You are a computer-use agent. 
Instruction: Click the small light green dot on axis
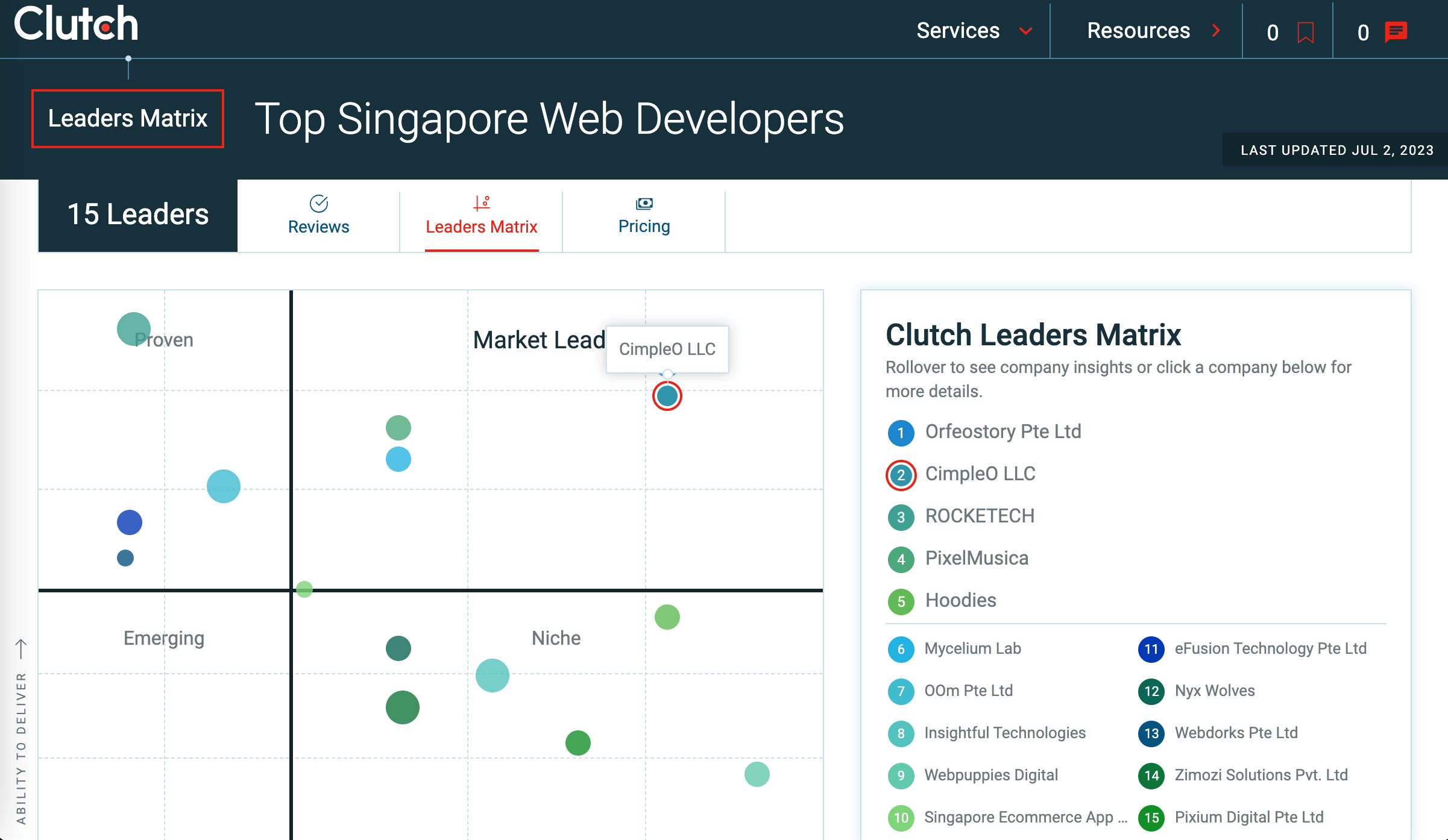(304, 589)
